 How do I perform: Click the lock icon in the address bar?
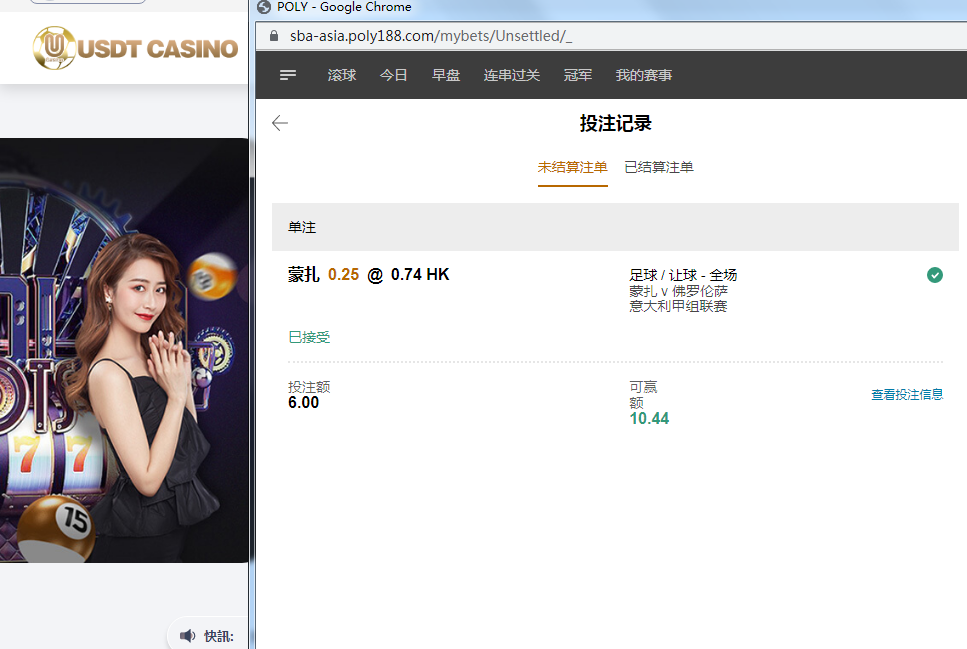[x=274, y=36]
